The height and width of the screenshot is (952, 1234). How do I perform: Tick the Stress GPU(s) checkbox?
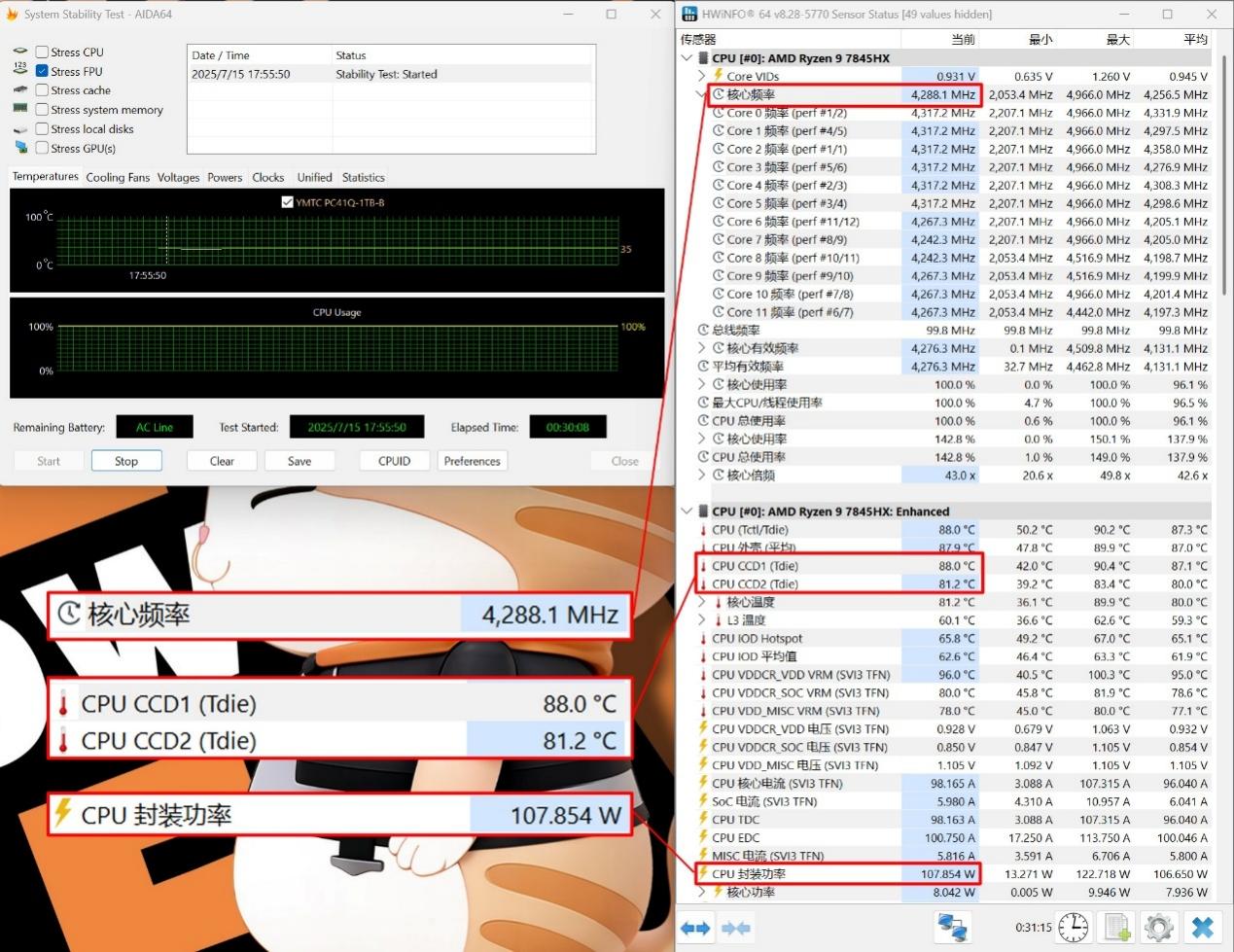[x=42, y=148]
